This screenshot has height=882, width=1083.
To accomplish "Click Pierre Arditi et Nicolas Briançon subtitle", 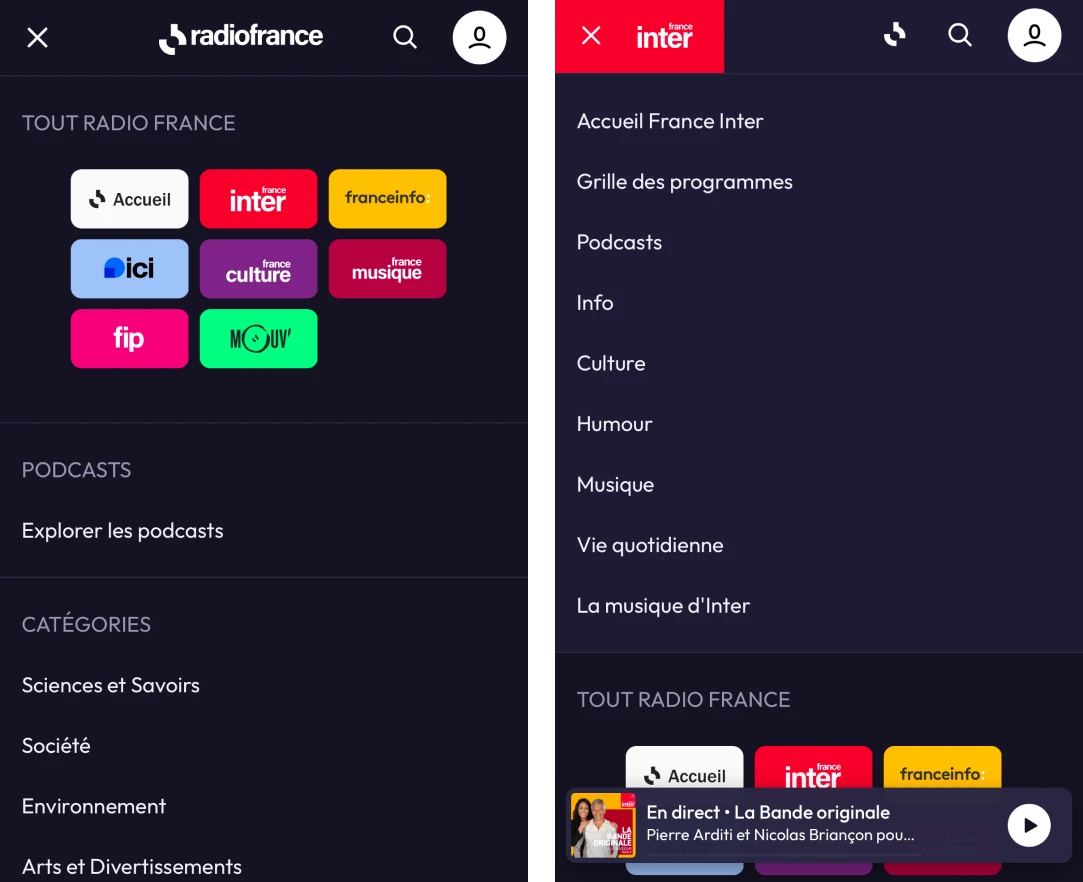I will click(x=780, y=835).
